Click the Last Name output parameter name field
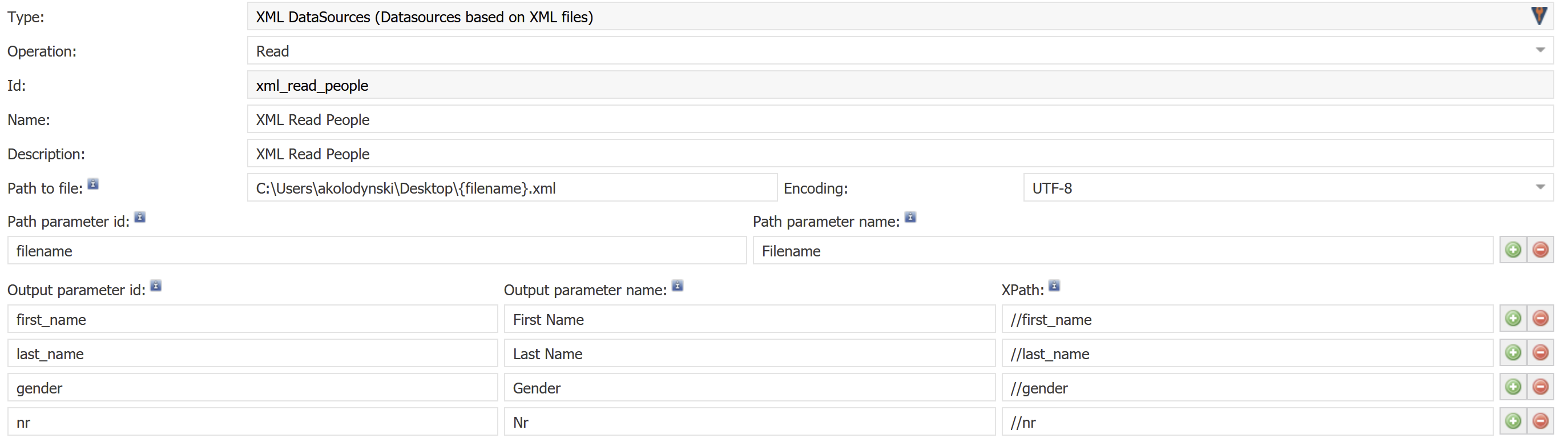The image size is (1568, 446). click(749, 353)
